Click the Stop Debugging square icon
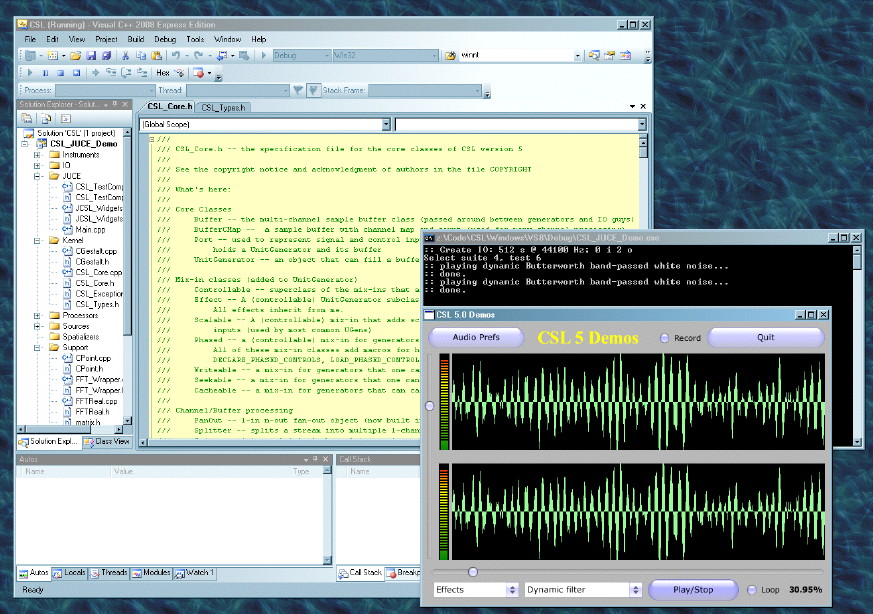 click(x=61, y=73)
